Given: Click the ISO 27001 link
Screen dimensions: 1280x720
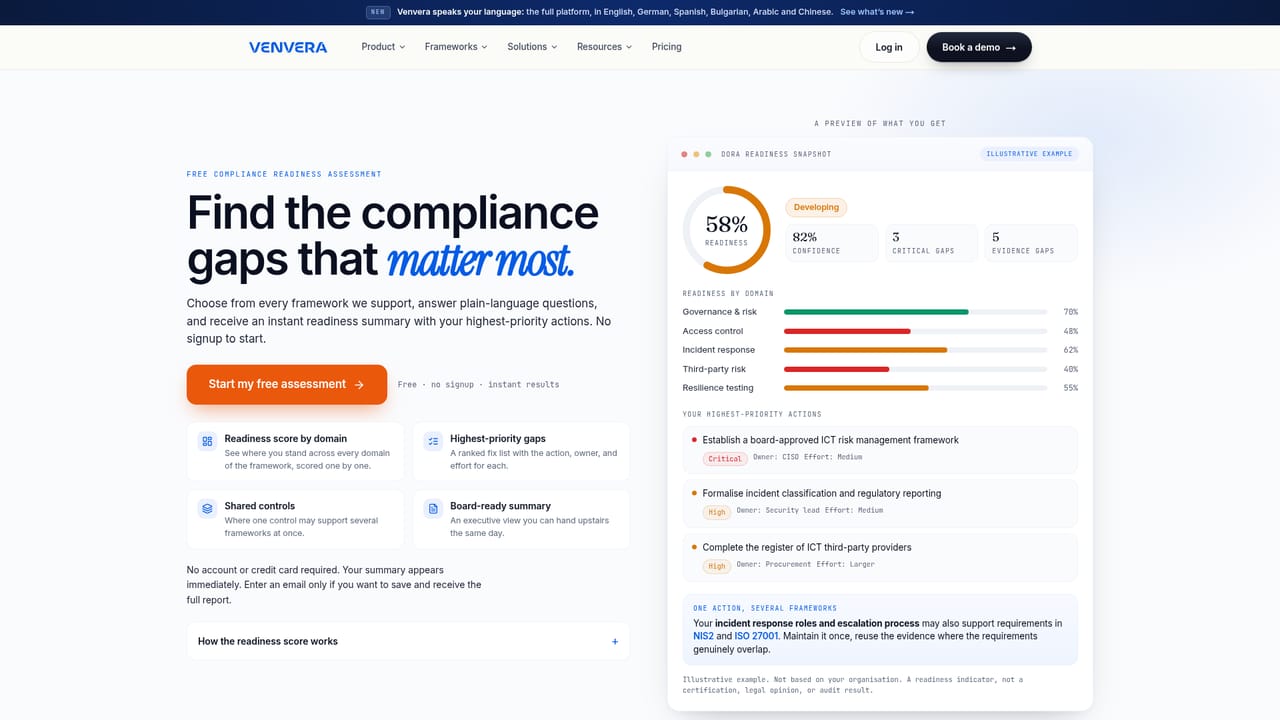Looking at the screenshot, I should tap(756, 636).
